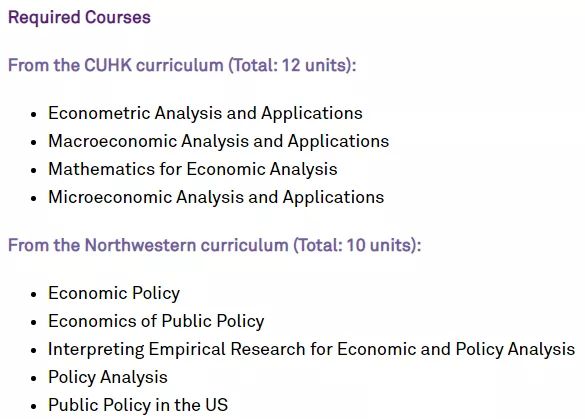Screen dimensions: 585x419
Task: Click Macroeconomic Analysis and Applications course
Action: tap(219, 141)
